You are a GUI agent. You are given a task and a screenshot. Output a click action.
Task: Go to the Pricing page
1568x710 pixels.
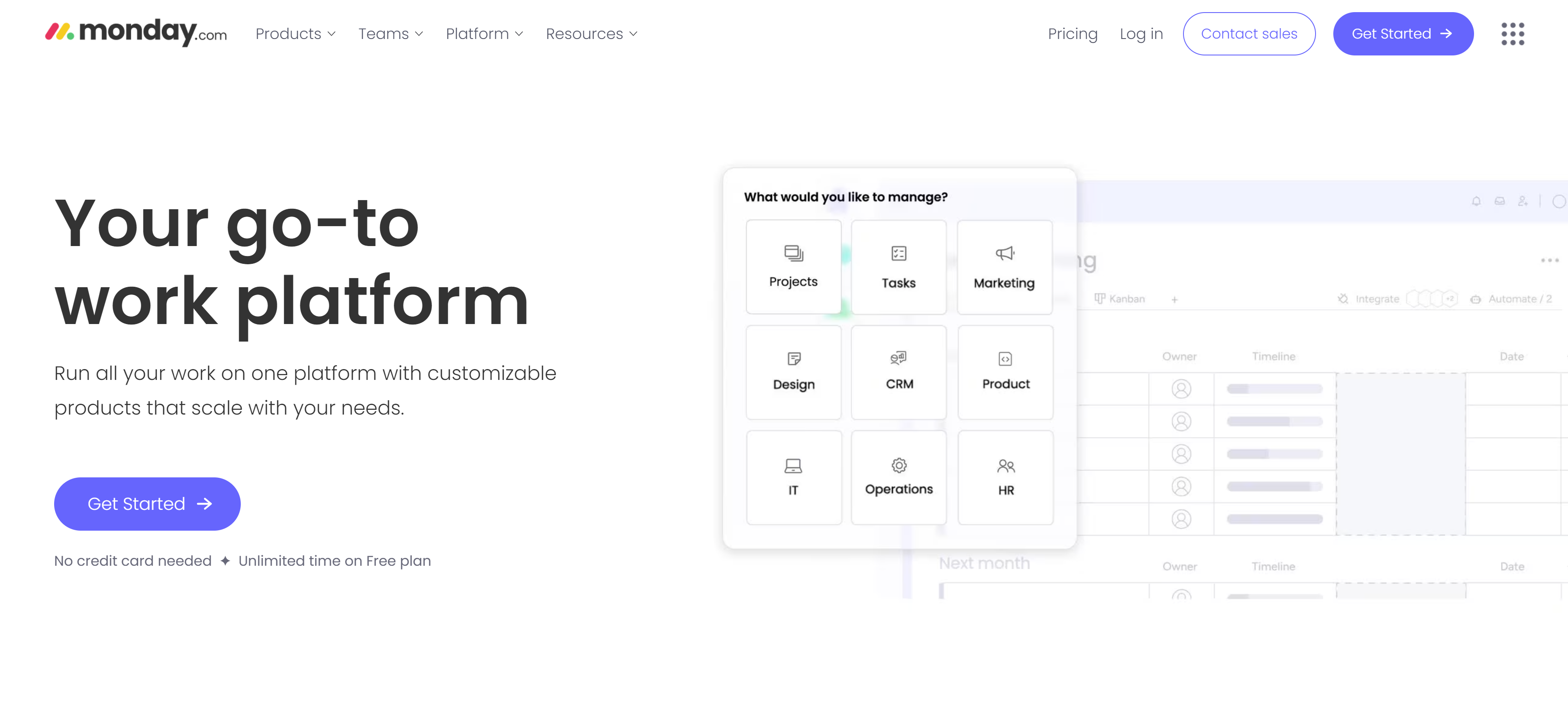(1072, 34)
